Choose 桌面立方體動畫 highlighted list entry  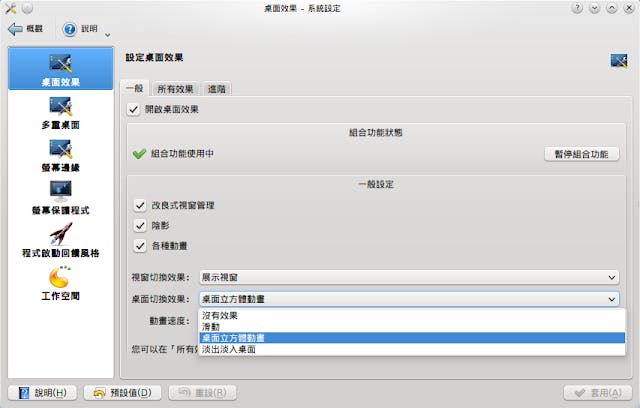click(412, 338)
